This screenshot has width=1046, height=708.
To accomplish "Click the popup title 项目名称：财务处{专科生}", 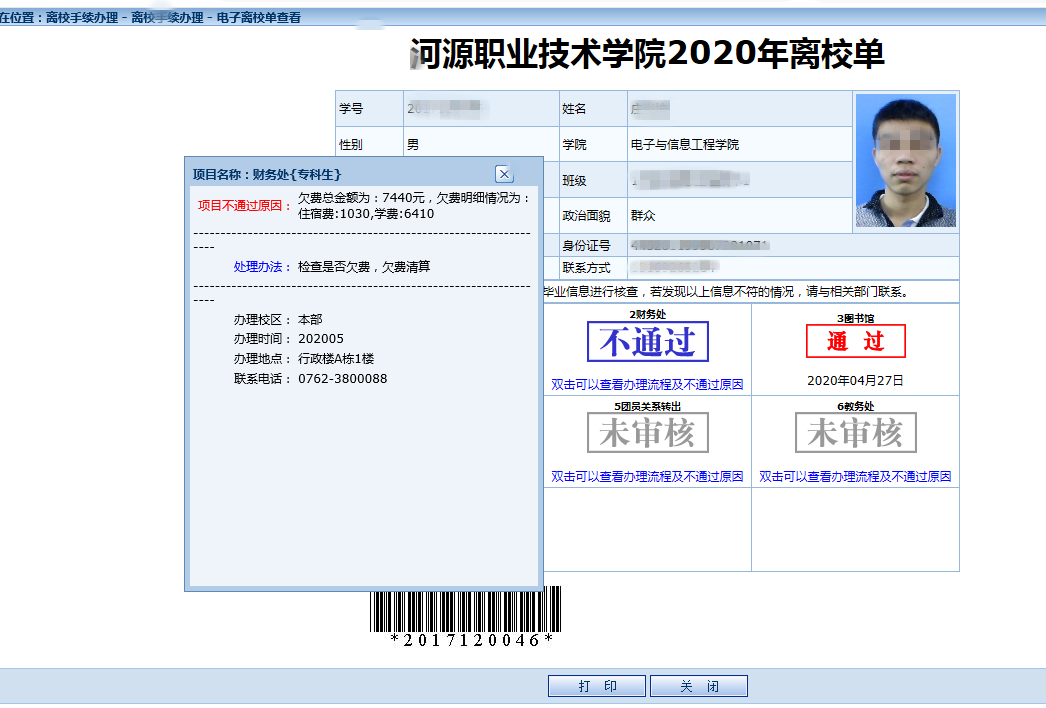I will click(267, 174).
